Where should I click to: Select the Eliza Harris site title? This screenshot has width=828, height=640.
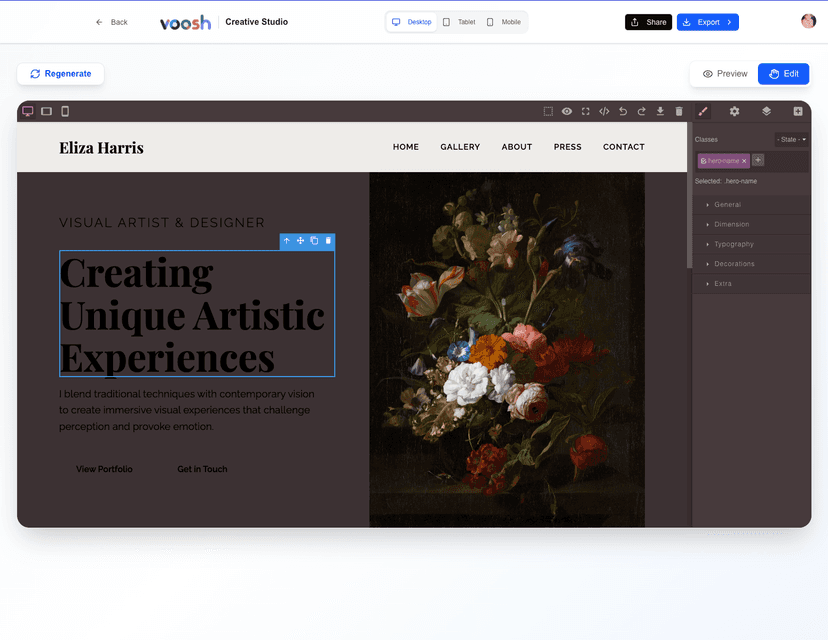point(101,148)
